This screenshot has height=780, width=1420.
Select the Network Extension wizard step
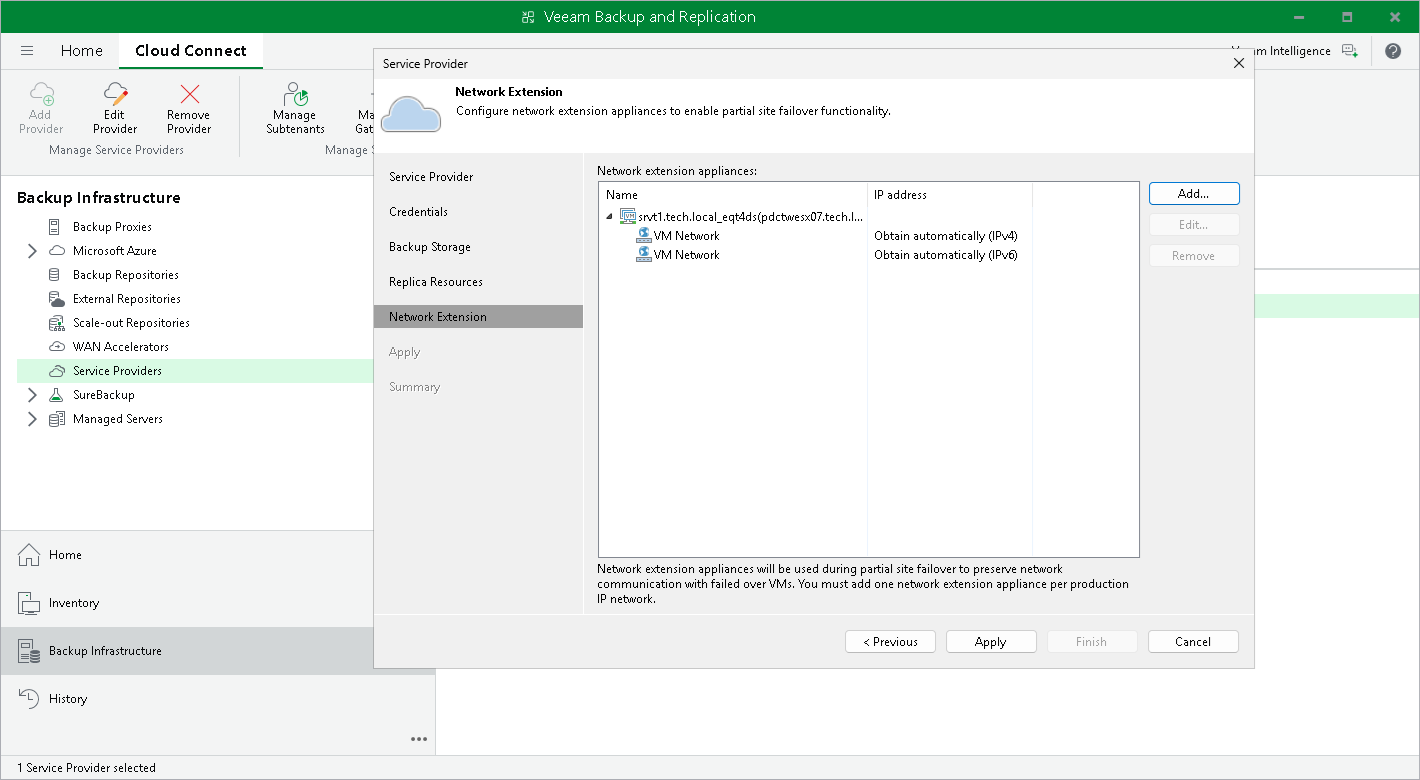(478, 317)
